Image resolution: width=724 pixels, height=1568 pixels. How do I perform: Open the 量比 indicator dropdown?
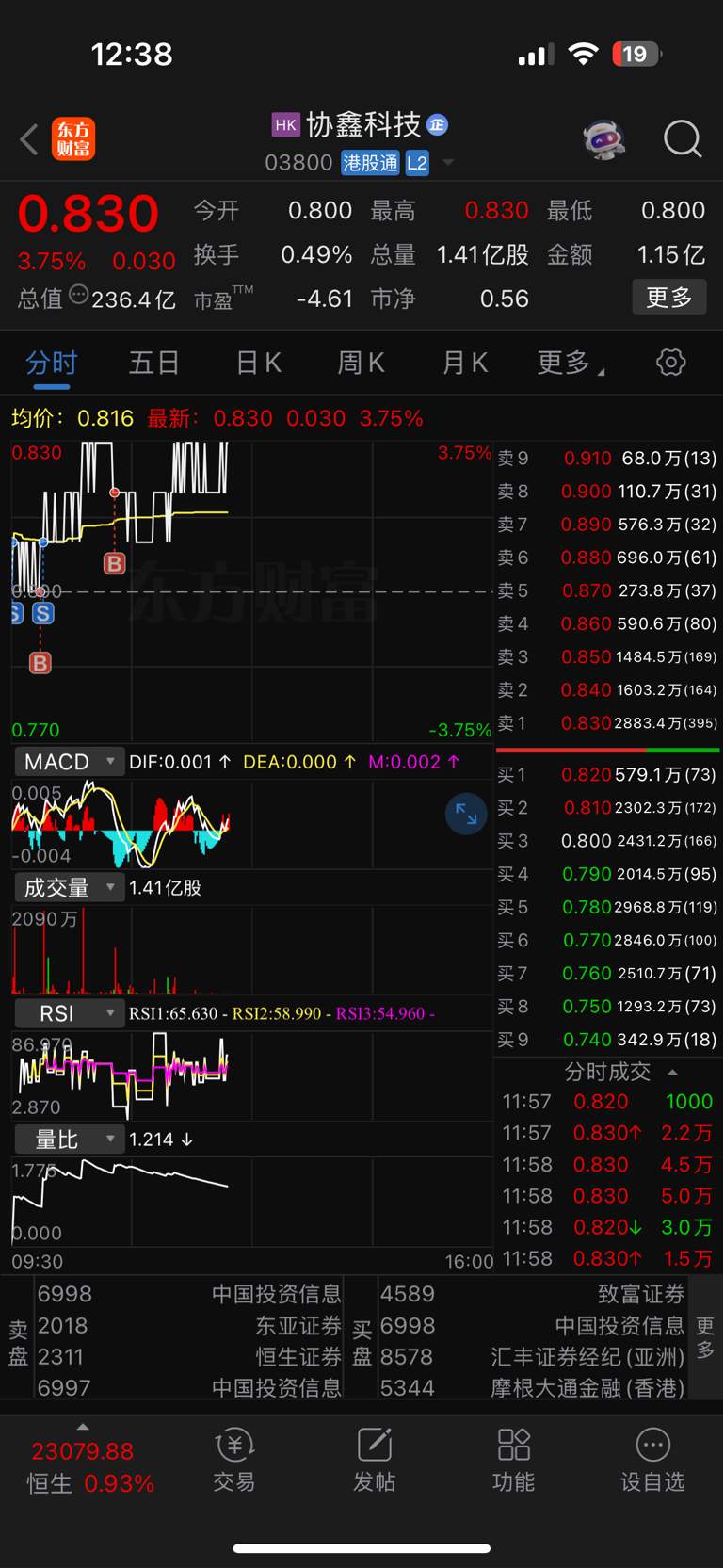click(70, 1140)
